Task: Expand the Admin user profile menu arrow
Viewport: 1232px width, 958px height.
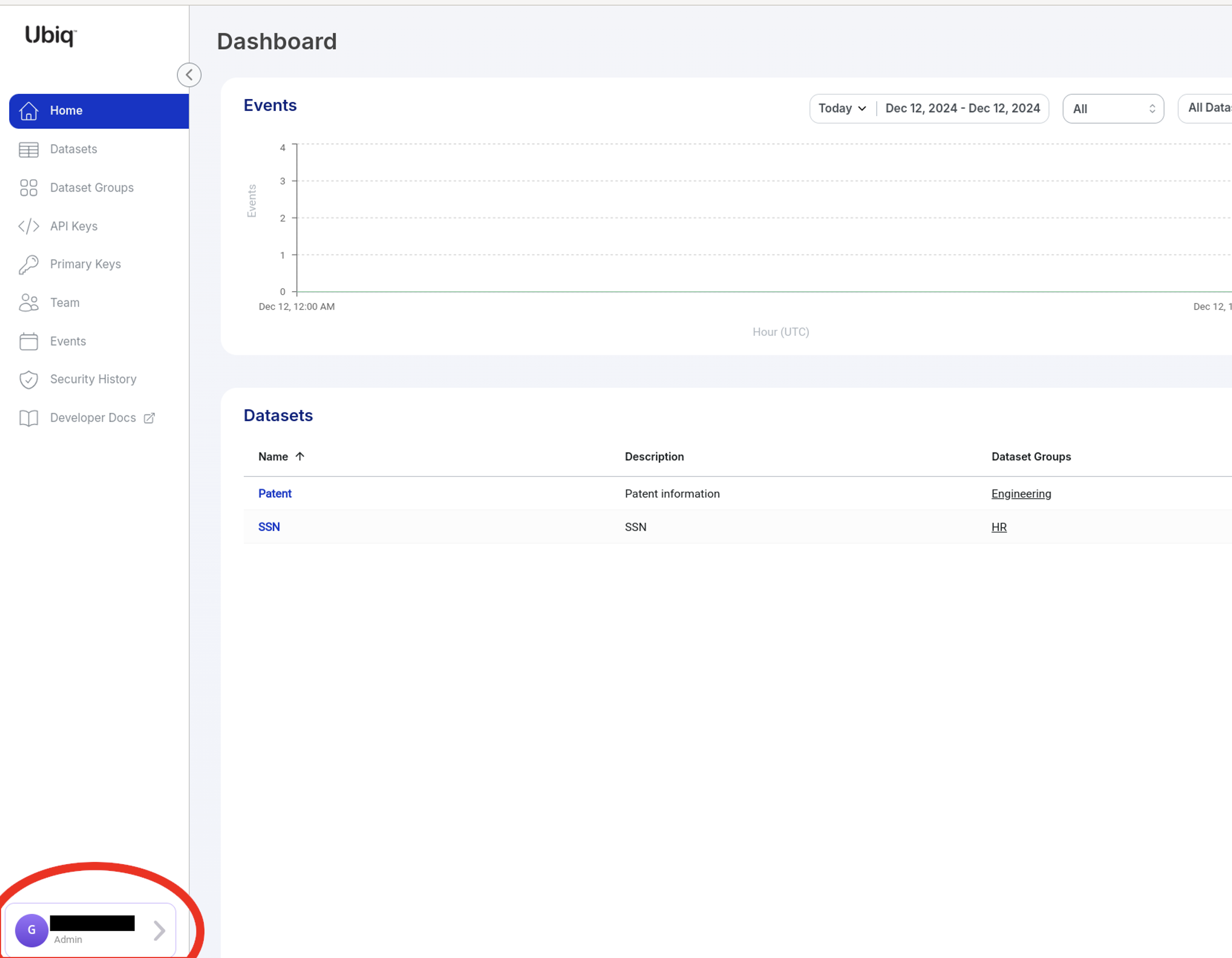Action: click(159, 931)
